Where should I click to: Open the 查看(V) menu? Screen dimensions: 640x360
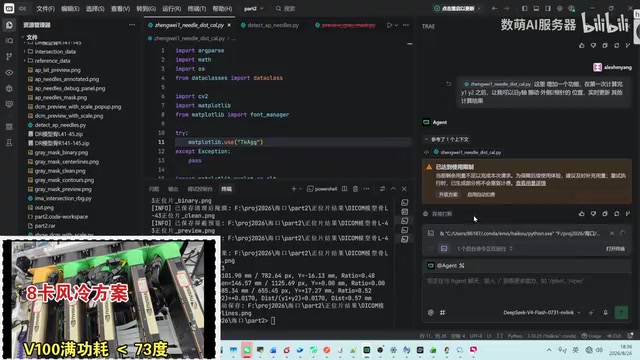(x=120, y=9)
